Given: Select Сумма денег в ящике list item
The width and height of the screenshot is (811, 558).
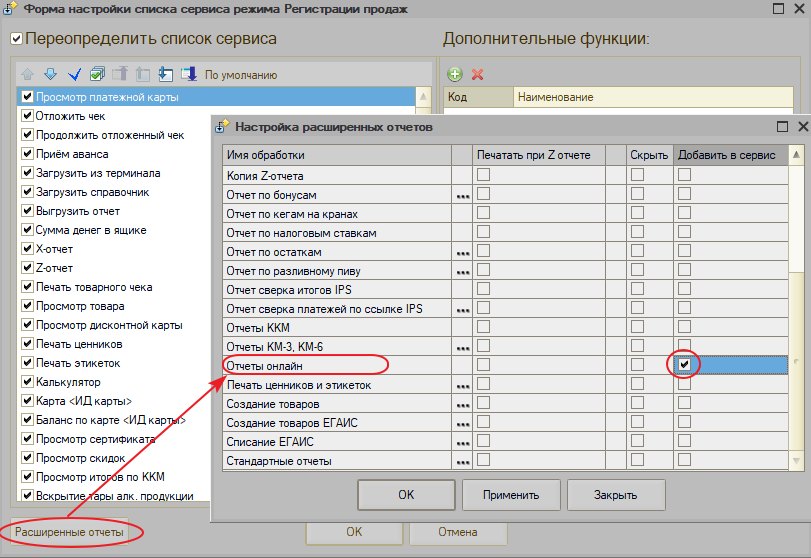Looking at the screenshot, I should click(91, 230).
